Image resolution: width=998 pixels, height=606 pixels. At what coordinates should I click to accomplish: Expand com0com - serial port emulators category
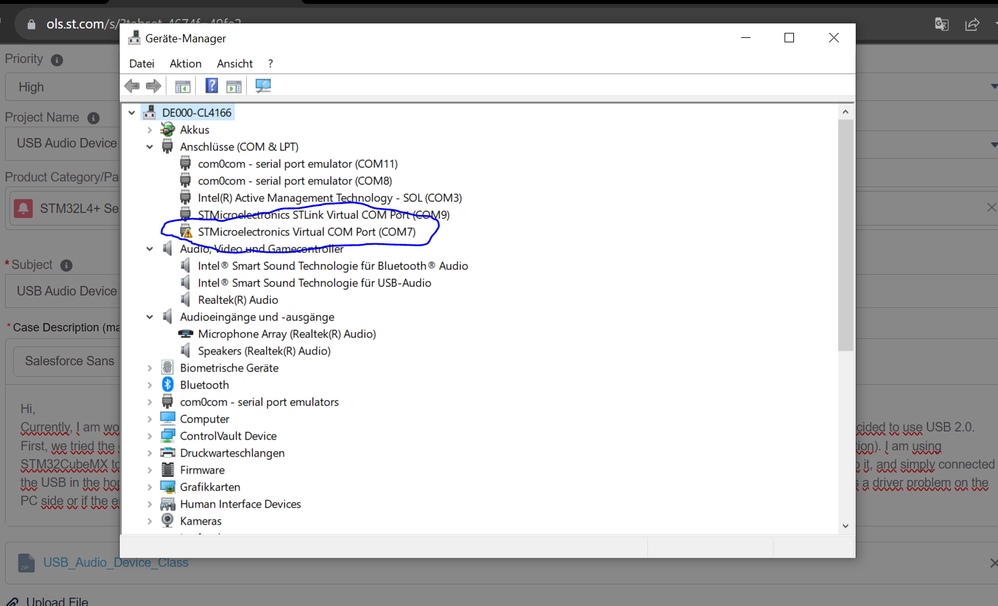150,402
